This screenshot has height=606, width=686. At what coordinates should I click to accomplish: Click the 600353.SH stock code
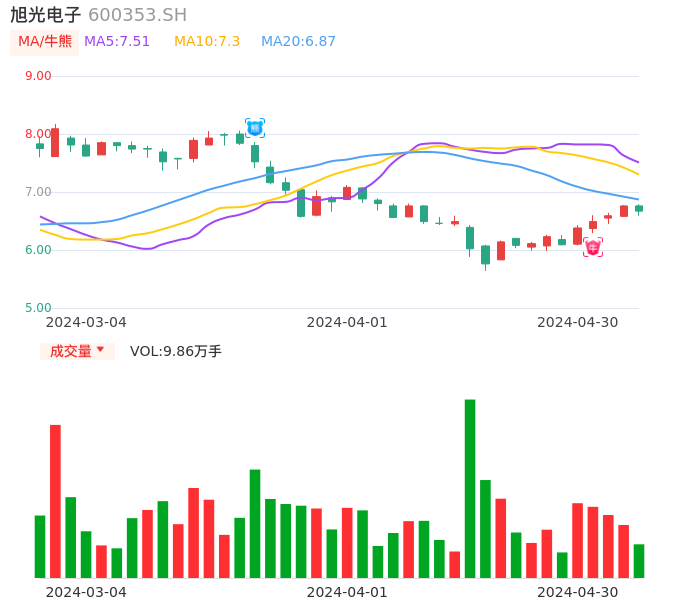point(137,15)
